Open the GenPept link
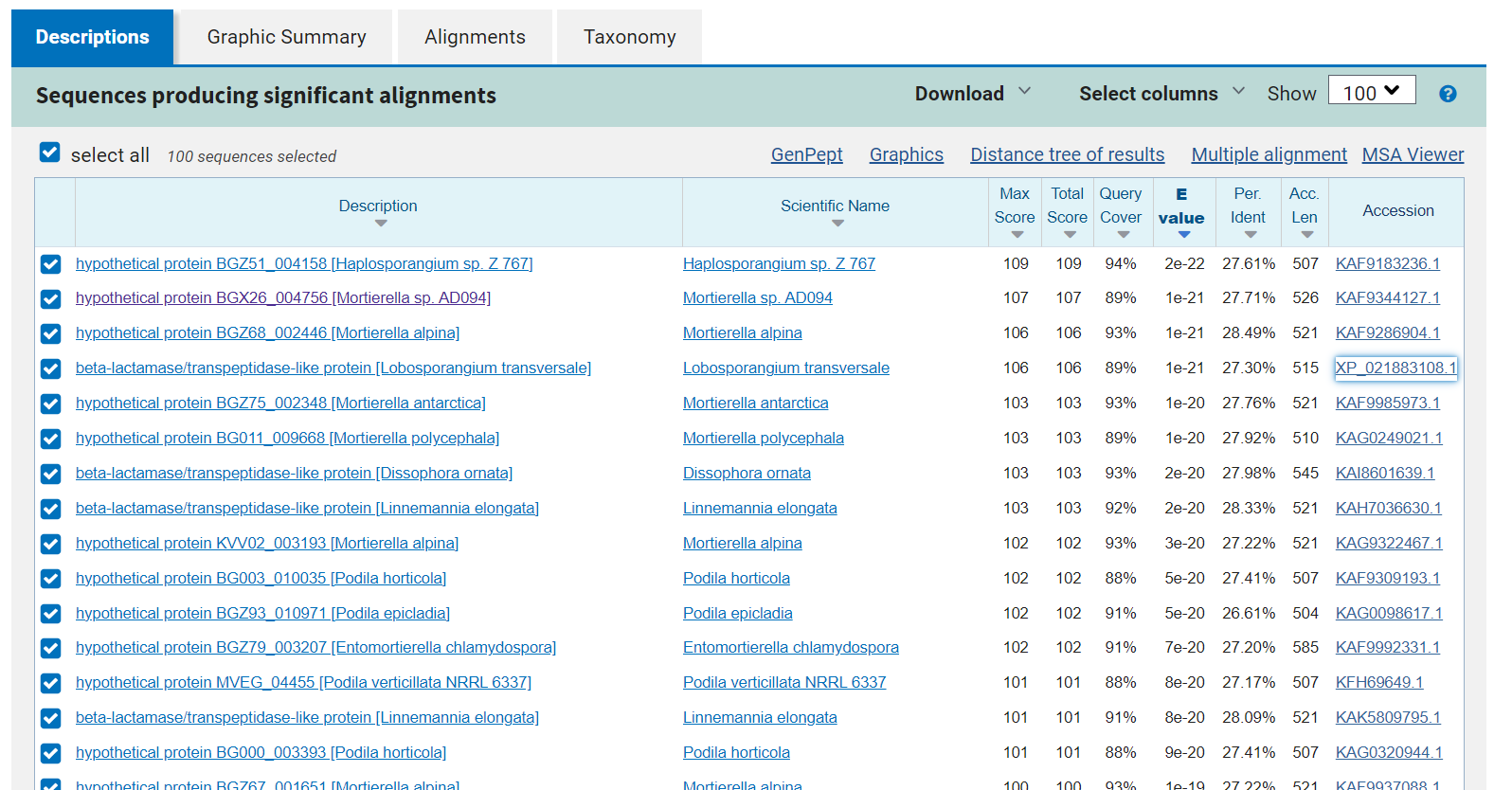 (x=806, y=154)
